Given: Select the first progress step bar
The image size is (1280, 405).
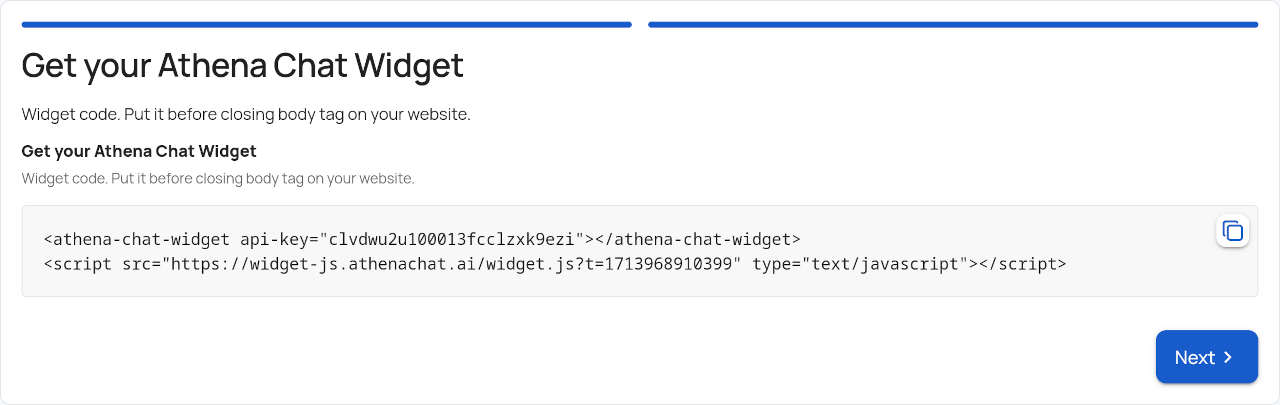Looking at the screenshot, I should click(x=326, y=24).
